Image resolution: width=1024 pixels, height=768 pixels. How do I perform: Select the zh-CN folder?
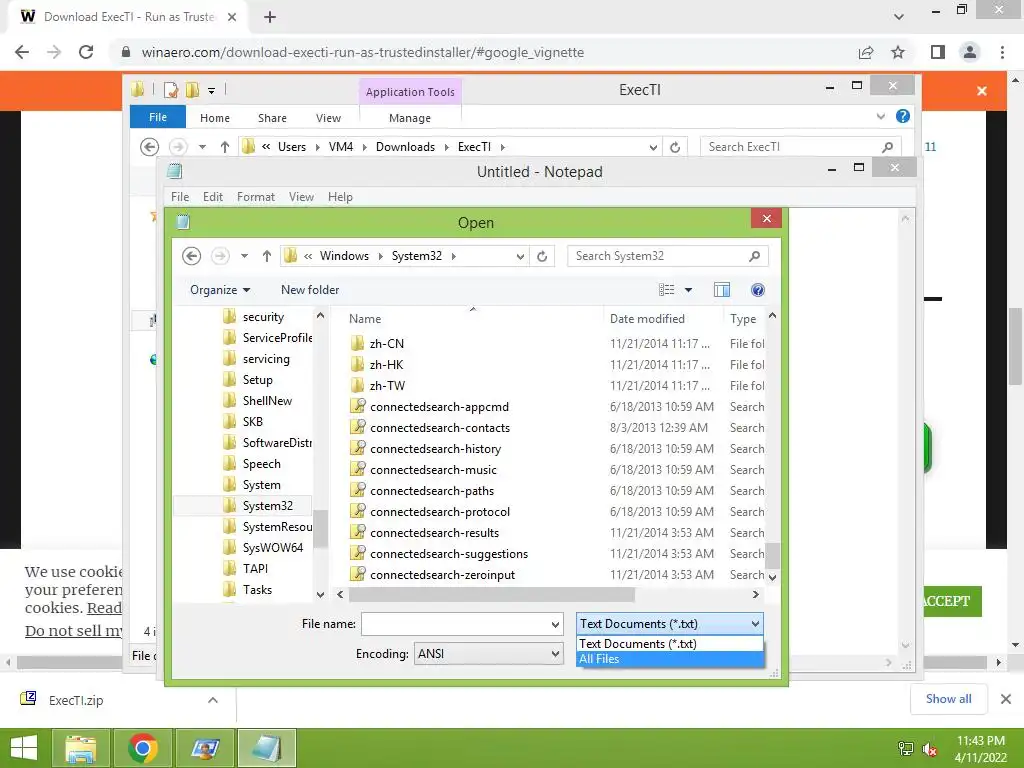[387, 344]
